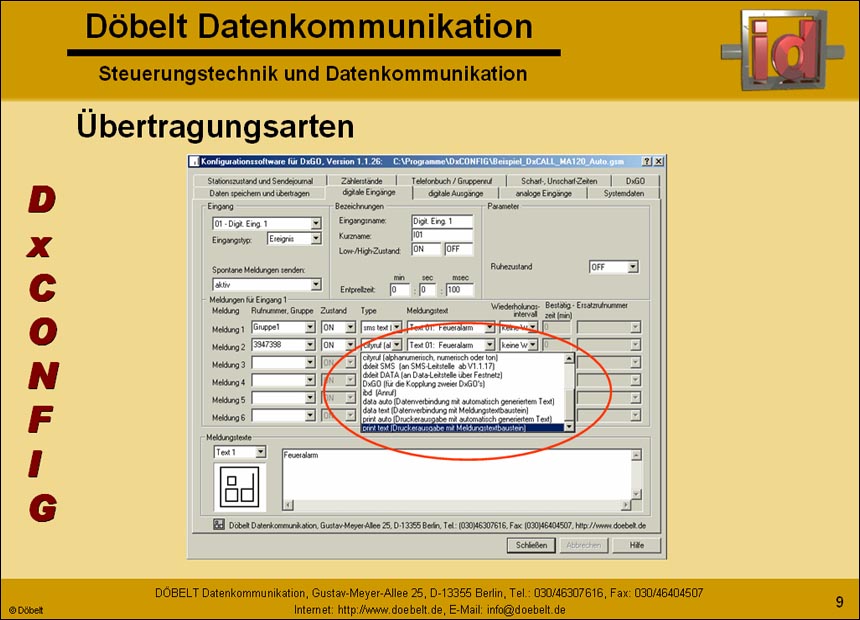The width and height of the screenshot is (860, 620).
Task: Click the small Döbelt icon in dialog status line
Action: click(218, 525)
